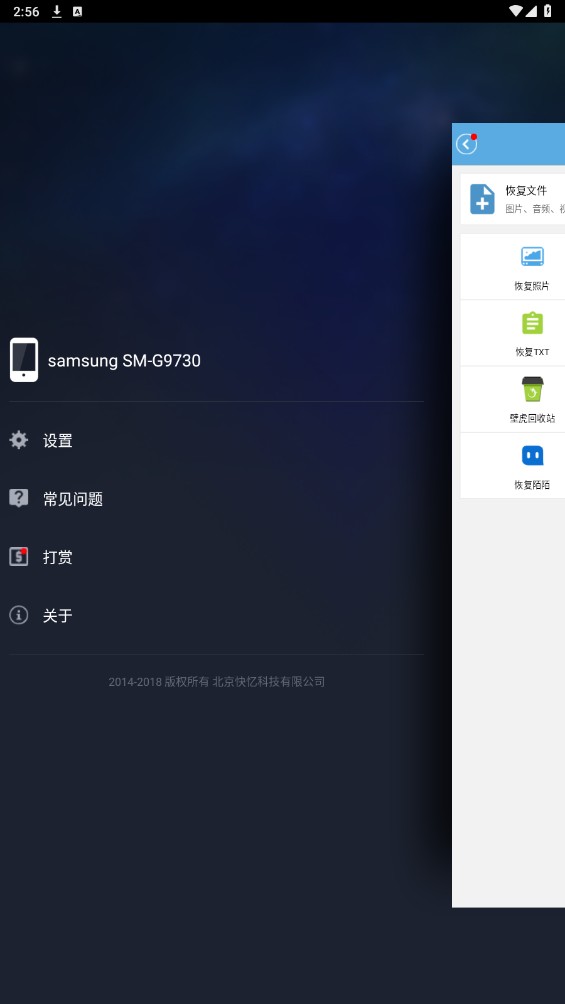Open the 关于 entry

click(x=57, y=616)
